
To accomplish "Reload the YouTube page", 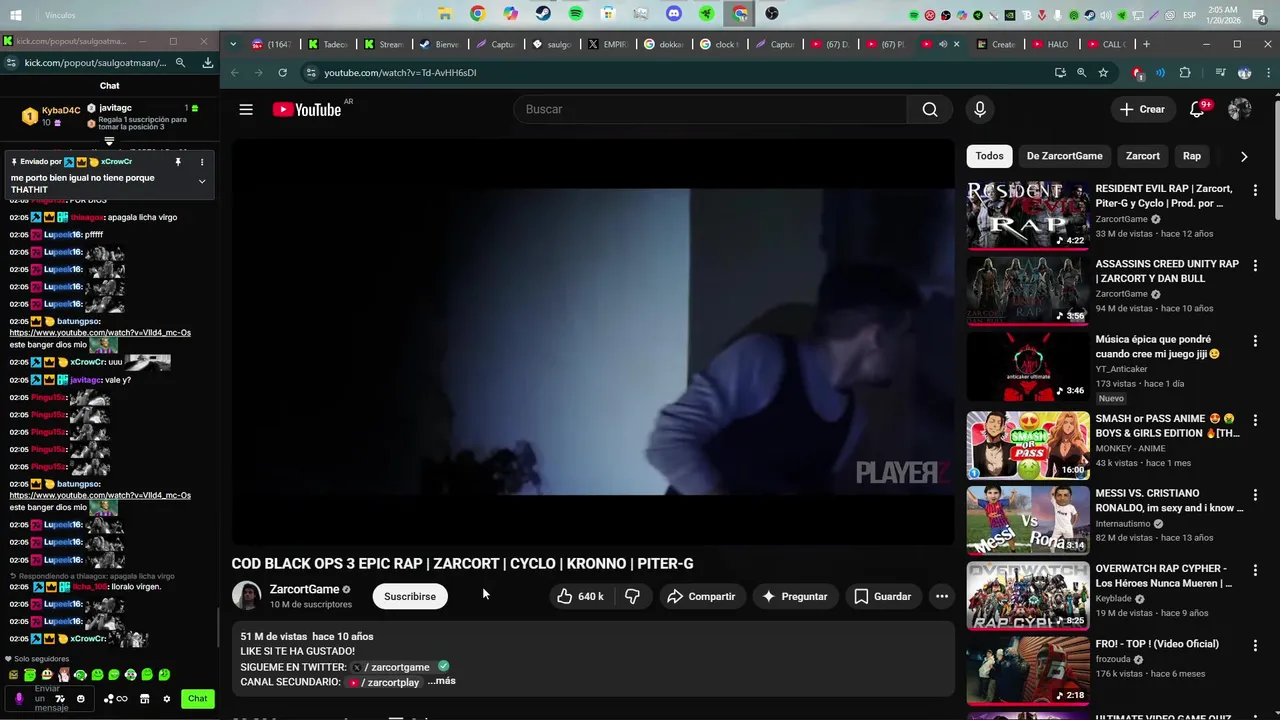I will click(283, 73).
